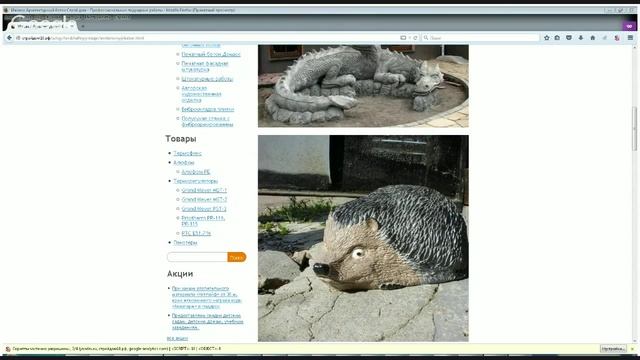Bookmark this page with the star icon
Image resolution: width=640 pixels, height=360 pixels.
tap(547, 38)
